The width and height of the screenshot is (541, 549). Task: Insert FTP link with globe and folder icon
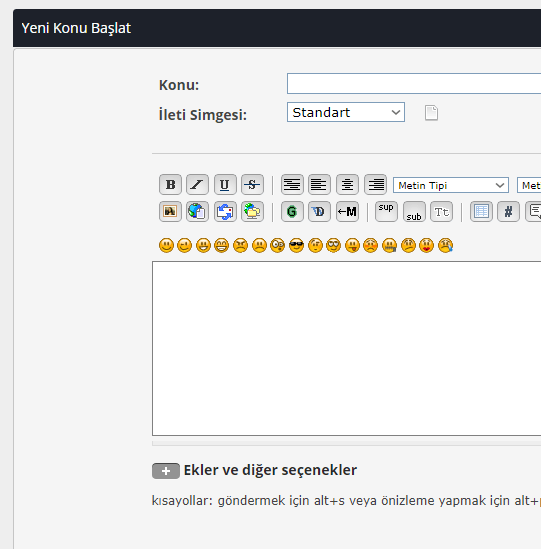[x=252, y=211]
